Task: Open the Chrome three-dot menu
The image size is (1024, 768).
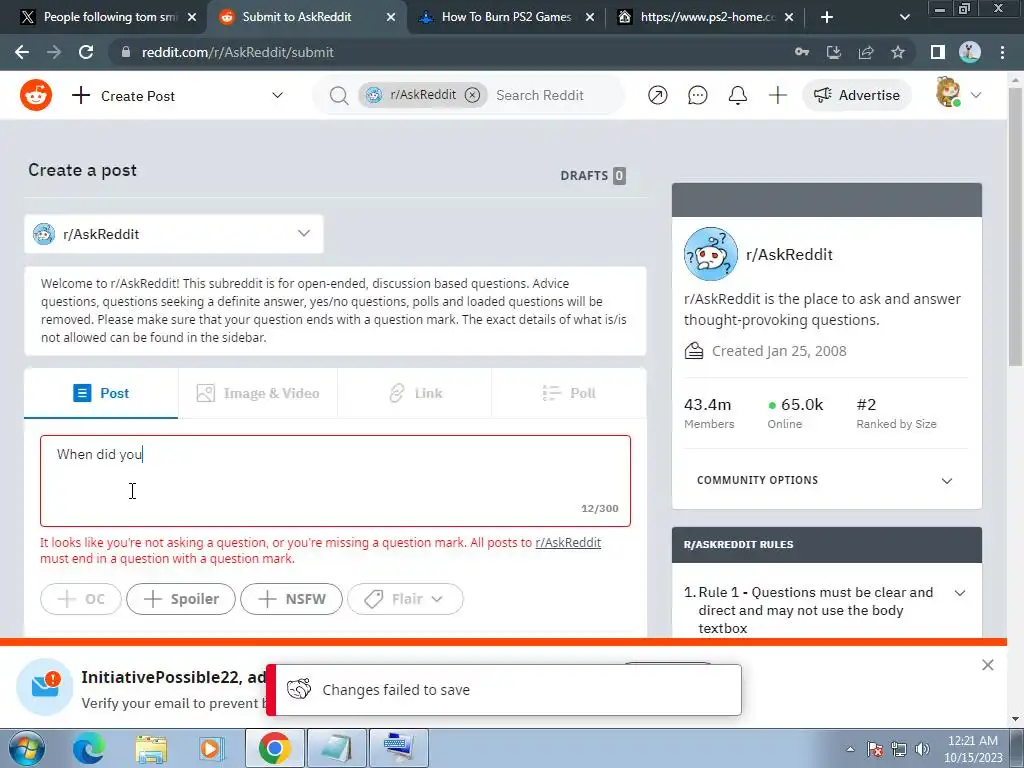Action: pyautogui.click(x=1002, y=52)
